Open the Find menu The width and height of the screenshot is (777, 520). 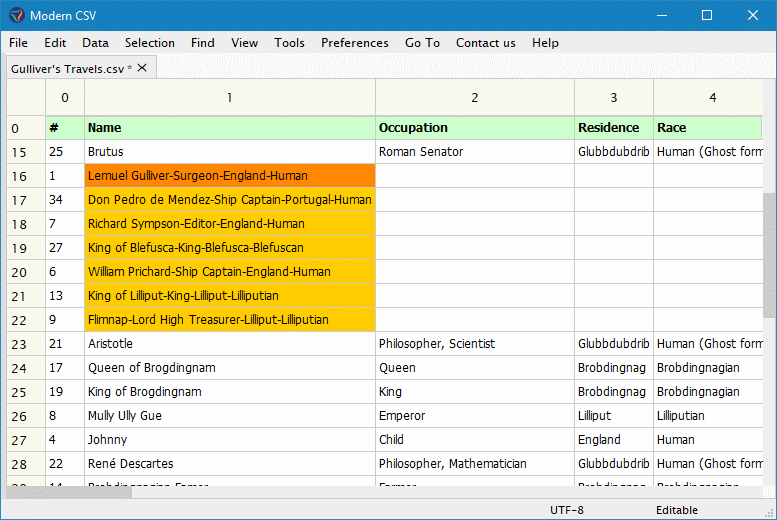pos(203,43)
